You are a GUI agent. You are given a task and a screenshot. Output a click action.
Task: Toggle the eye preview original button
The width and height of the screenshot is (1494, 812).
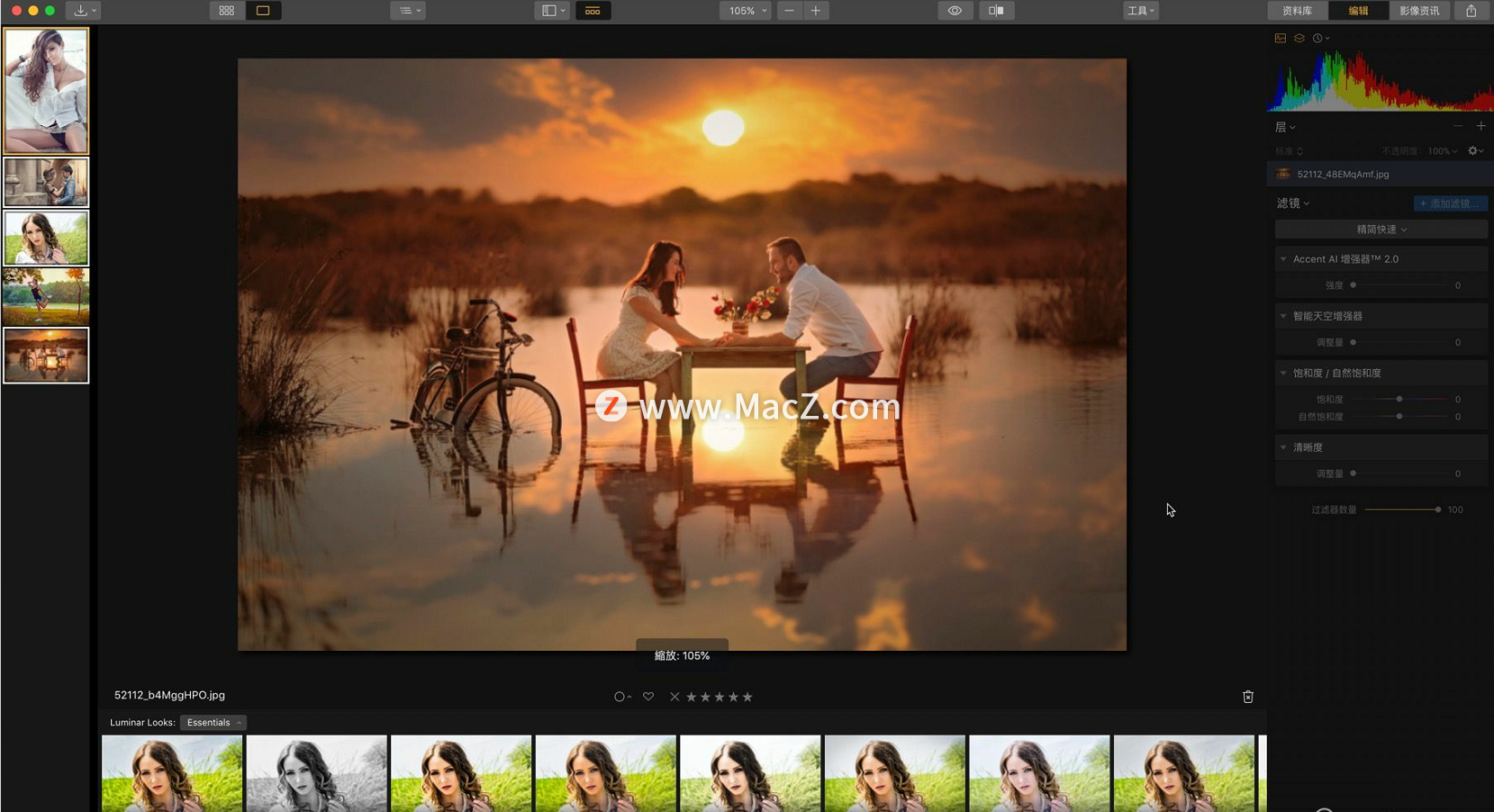955,11
